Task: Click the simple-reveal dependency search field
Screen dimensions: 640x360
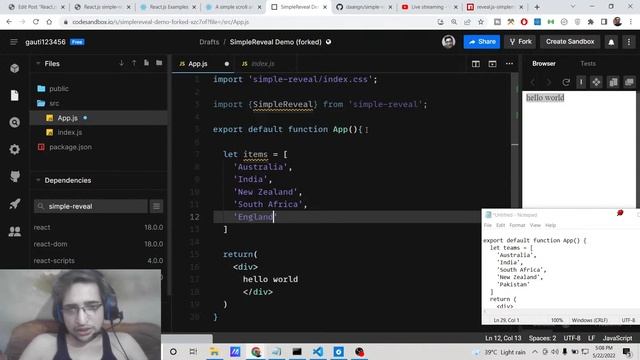Action: (x=91, y=206)
